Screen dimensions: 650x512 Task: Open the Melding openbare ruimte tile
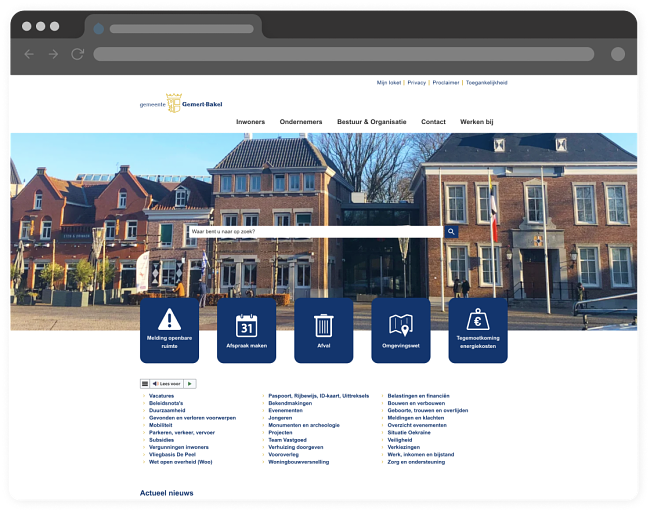(x=169, y=330)
